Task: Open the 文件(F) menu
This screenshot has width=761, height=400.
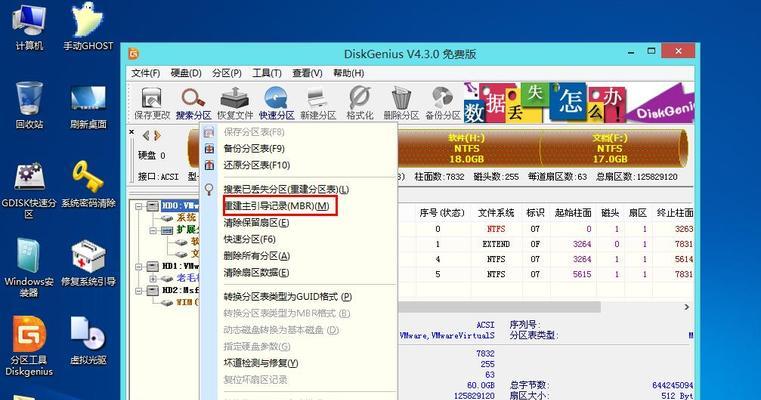Action: click(x=146, y=73)
